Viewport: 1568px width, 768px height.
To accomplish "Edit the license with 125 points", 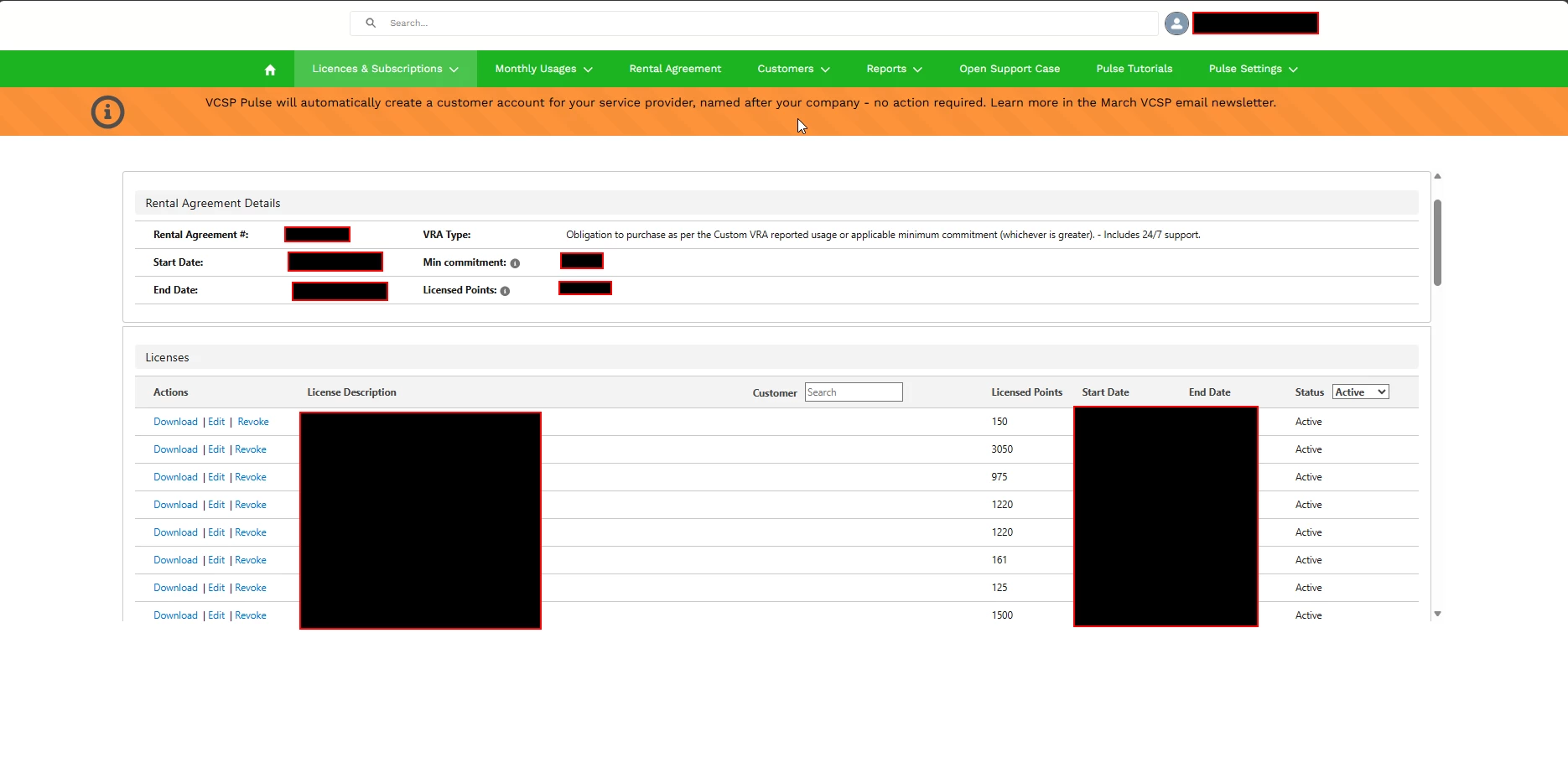I will [x=216, y=588].
